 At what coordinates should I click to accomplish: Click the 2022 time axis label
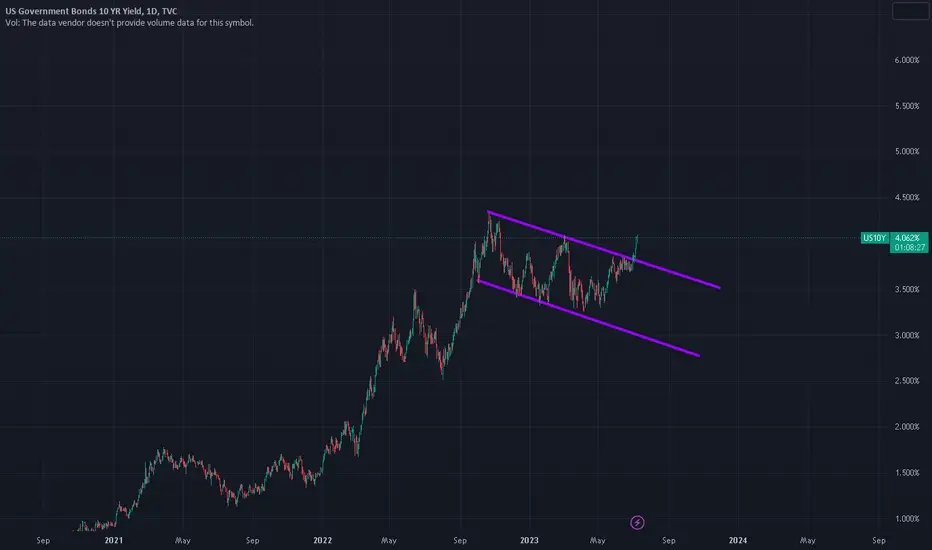click(323, 540)
